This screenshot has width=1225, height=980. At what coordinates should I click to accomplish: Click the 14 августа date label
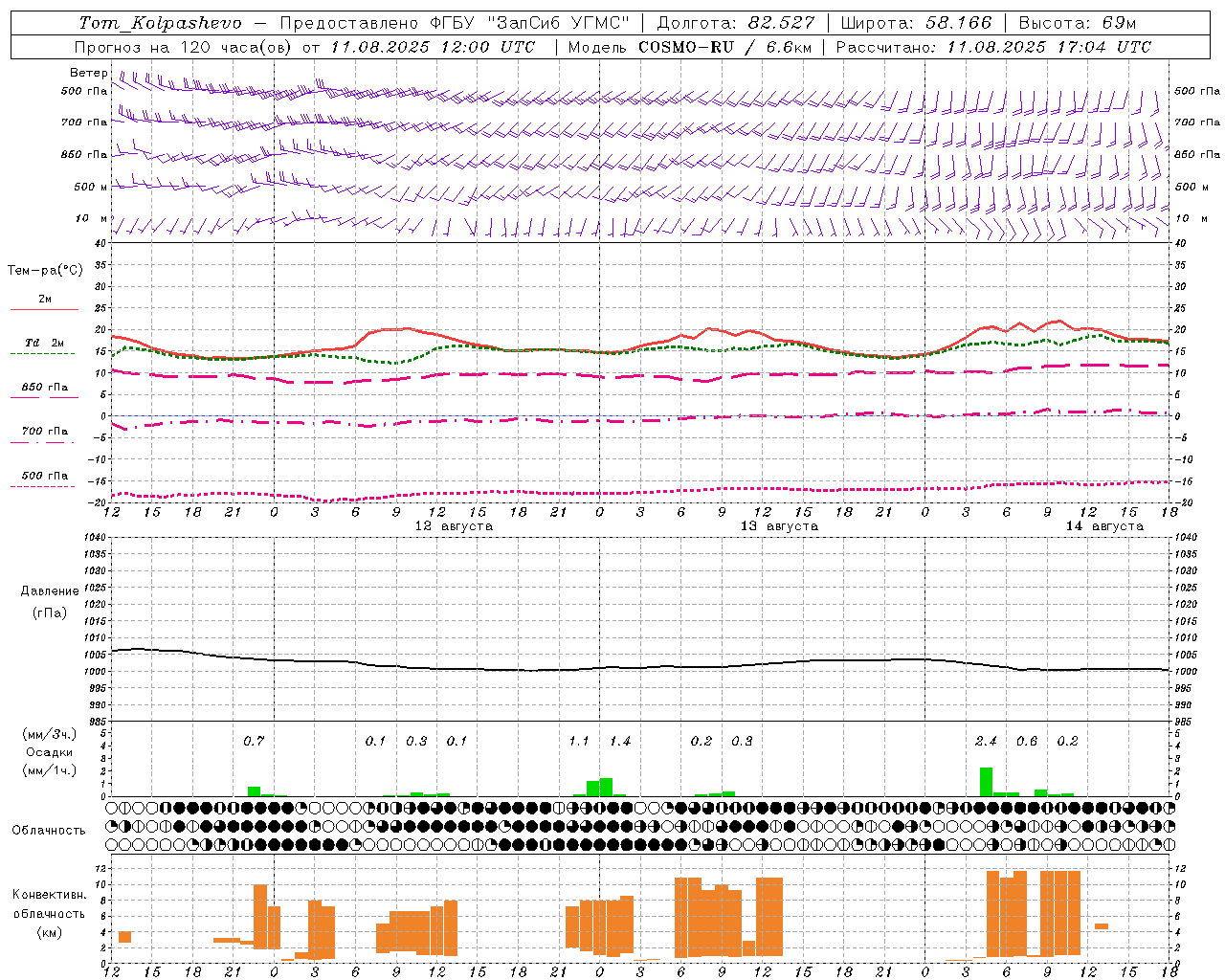[x=1104, y=526]
